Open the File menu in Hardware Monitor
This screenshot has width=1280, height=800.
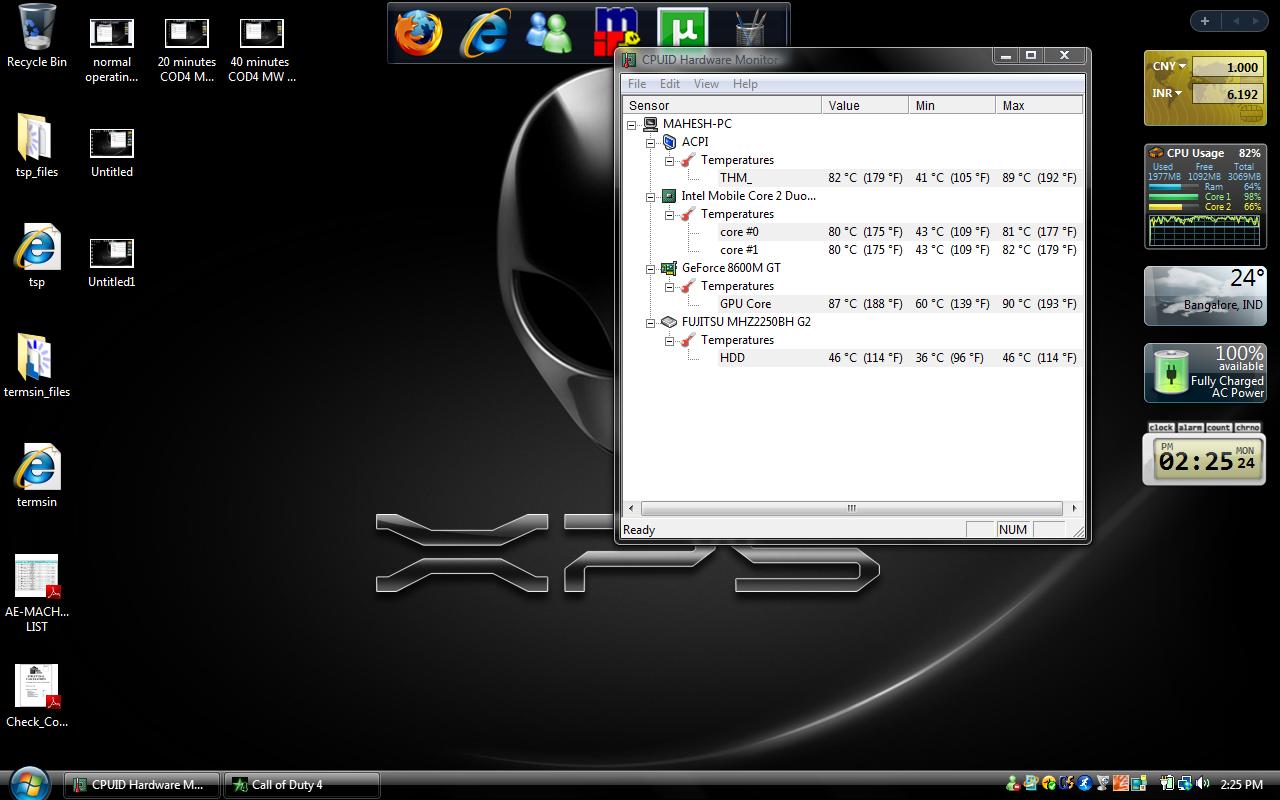636,84
